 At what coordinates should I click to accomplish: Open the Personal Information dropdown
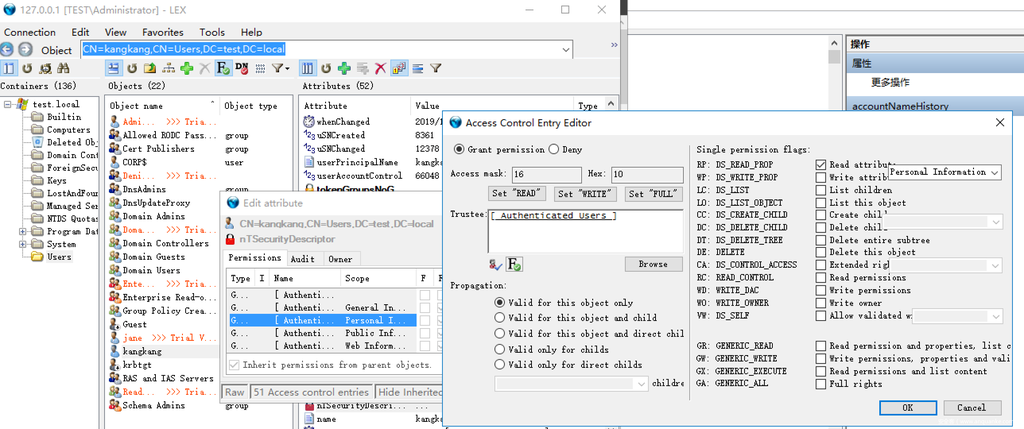tap(994, 172)
